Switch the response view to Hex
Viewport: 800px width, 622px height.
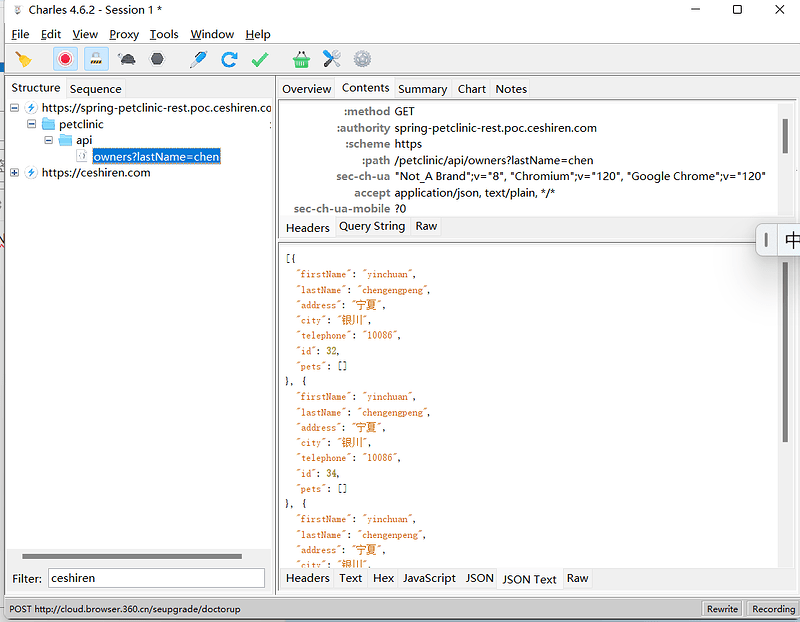[383, 578]
